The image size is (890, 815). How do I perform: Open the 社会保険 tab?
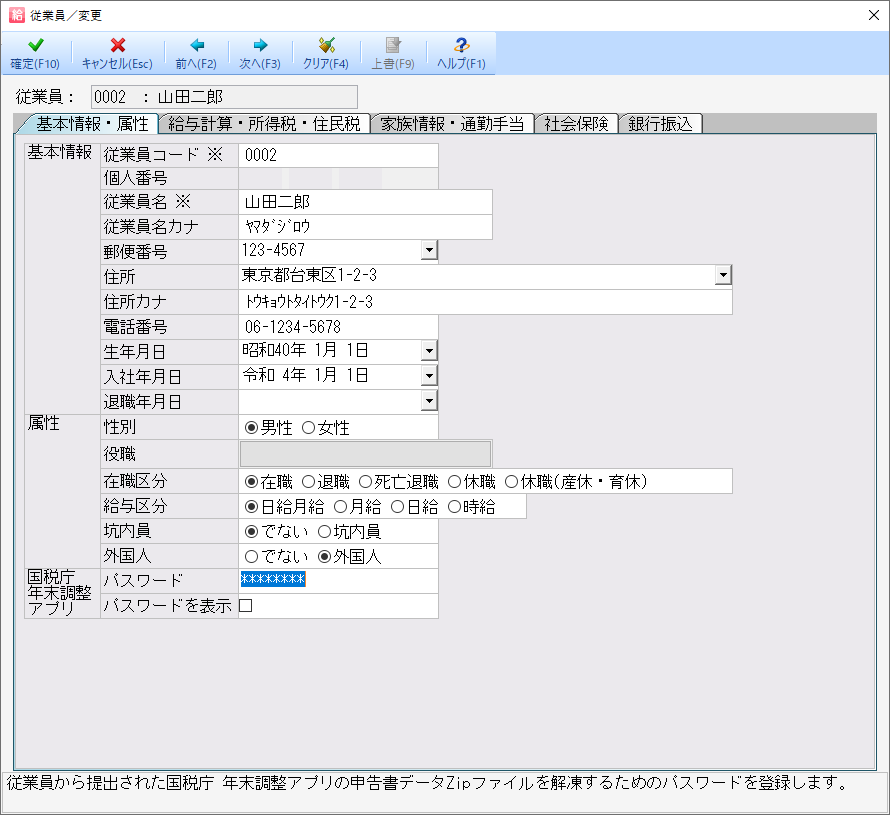576,124
